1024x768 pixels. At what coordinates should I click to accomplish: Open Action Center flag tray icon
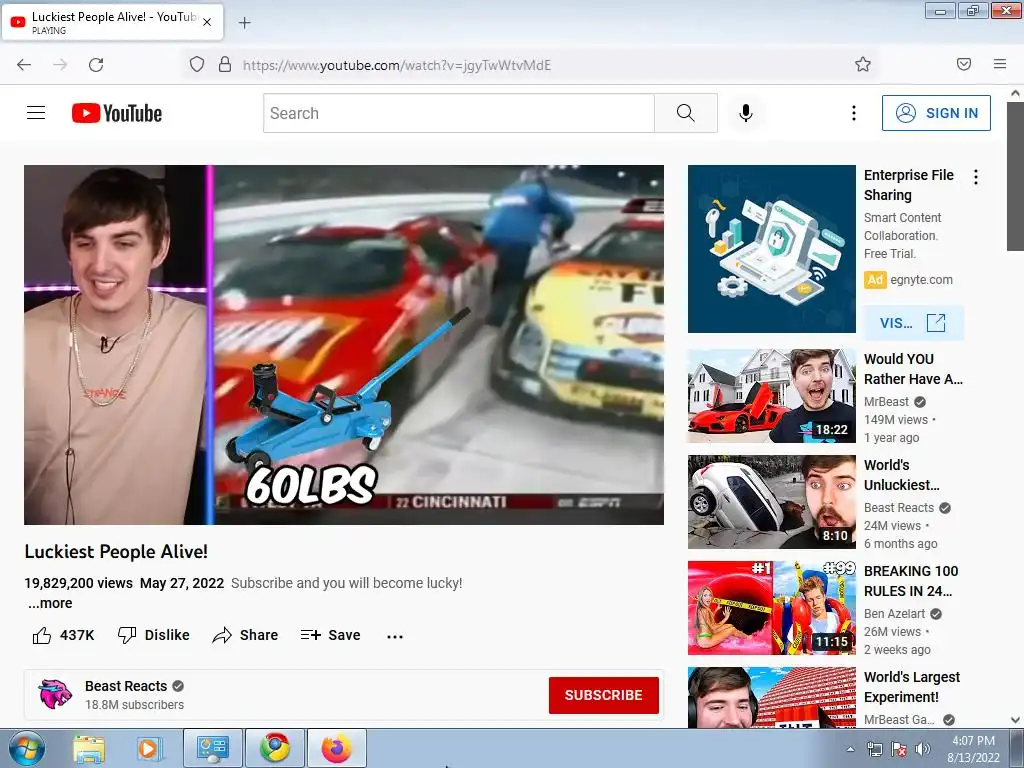point(899,750)
